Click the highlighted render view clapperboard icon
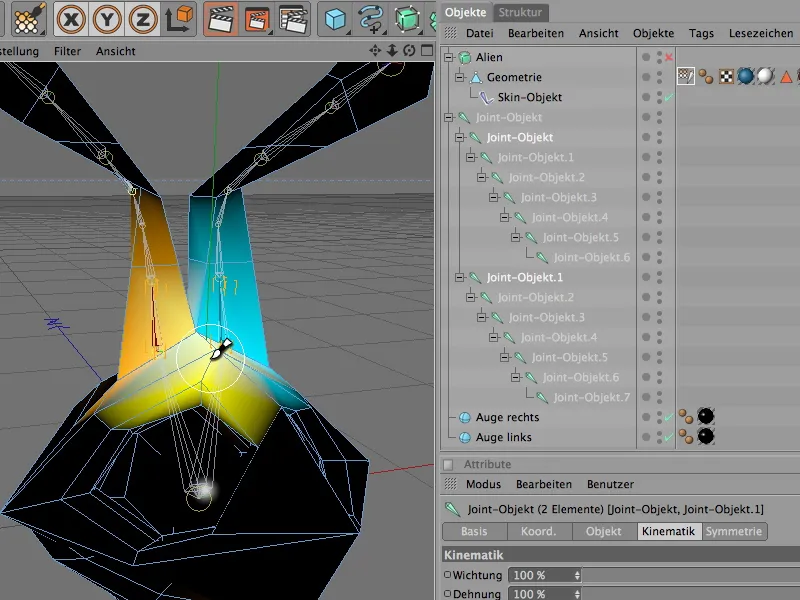This screenshot has height=600, width=800. click(x=221, y=19)
